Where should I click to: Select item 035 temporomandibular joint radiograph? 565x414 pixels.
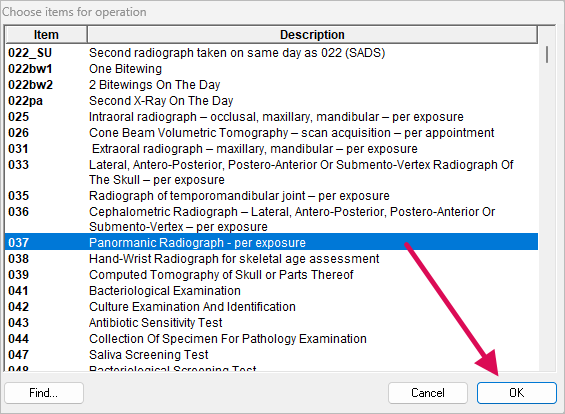coord(271,196)
